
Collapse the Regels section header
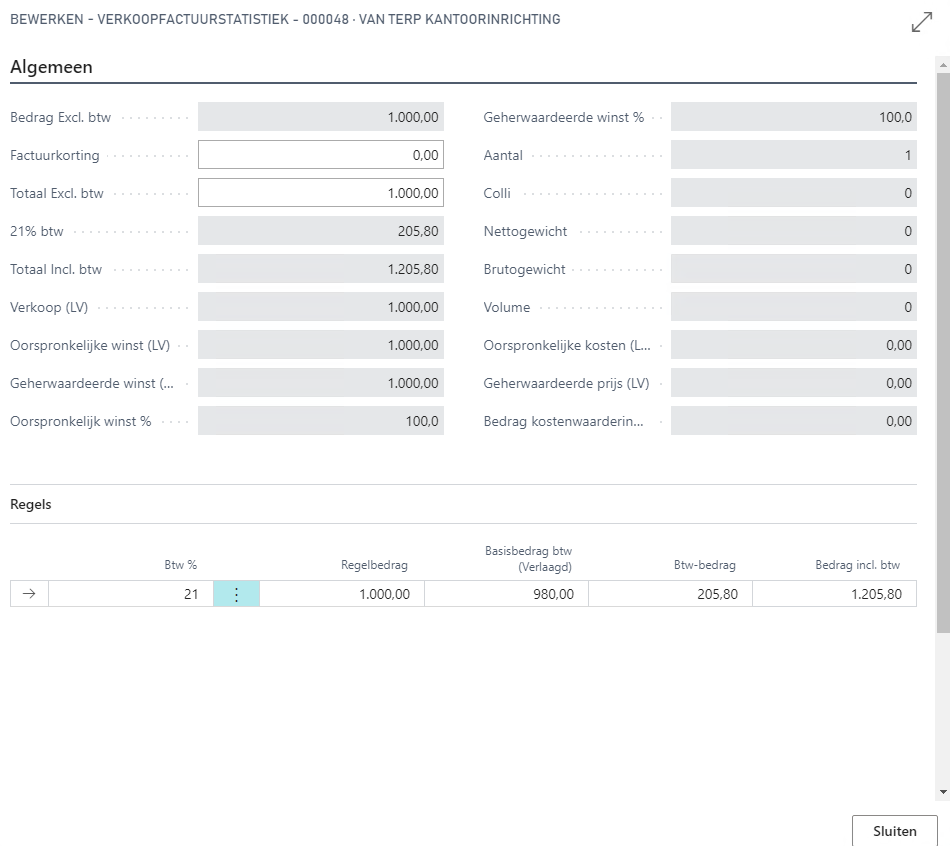click(x=31, y=504)
